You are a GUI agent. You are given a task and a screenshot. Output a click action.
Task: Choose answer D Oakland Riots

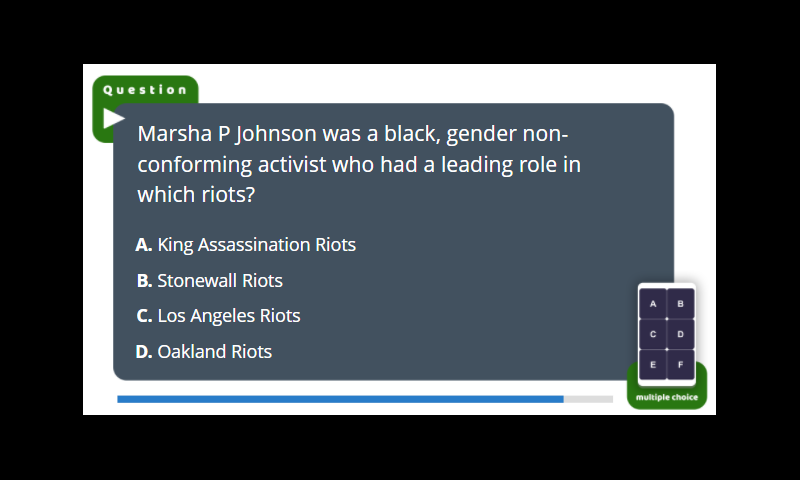click(204, 351)
